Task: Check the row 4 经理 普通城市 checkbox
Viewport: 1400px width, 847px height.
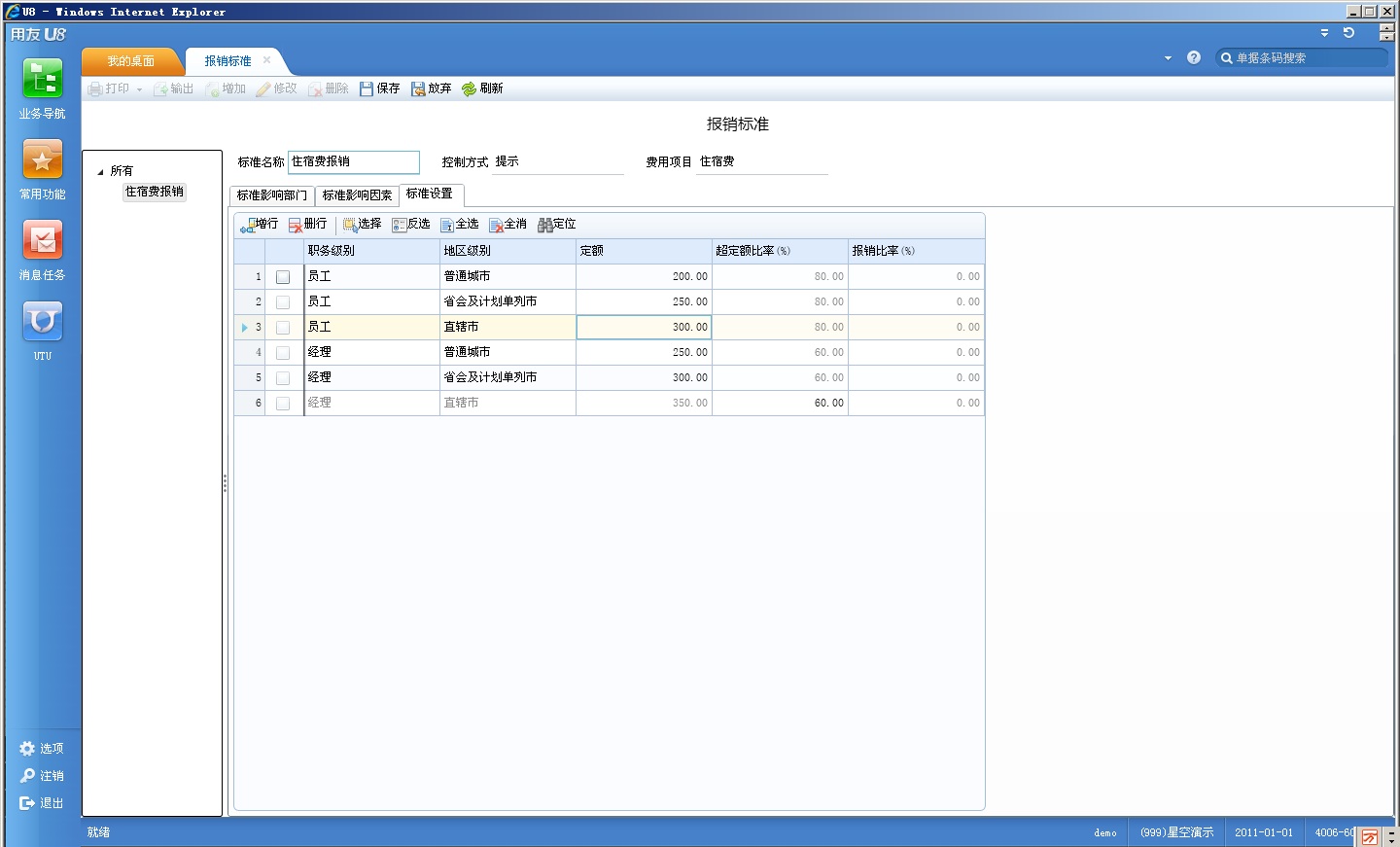Action: tap(283, 353)
